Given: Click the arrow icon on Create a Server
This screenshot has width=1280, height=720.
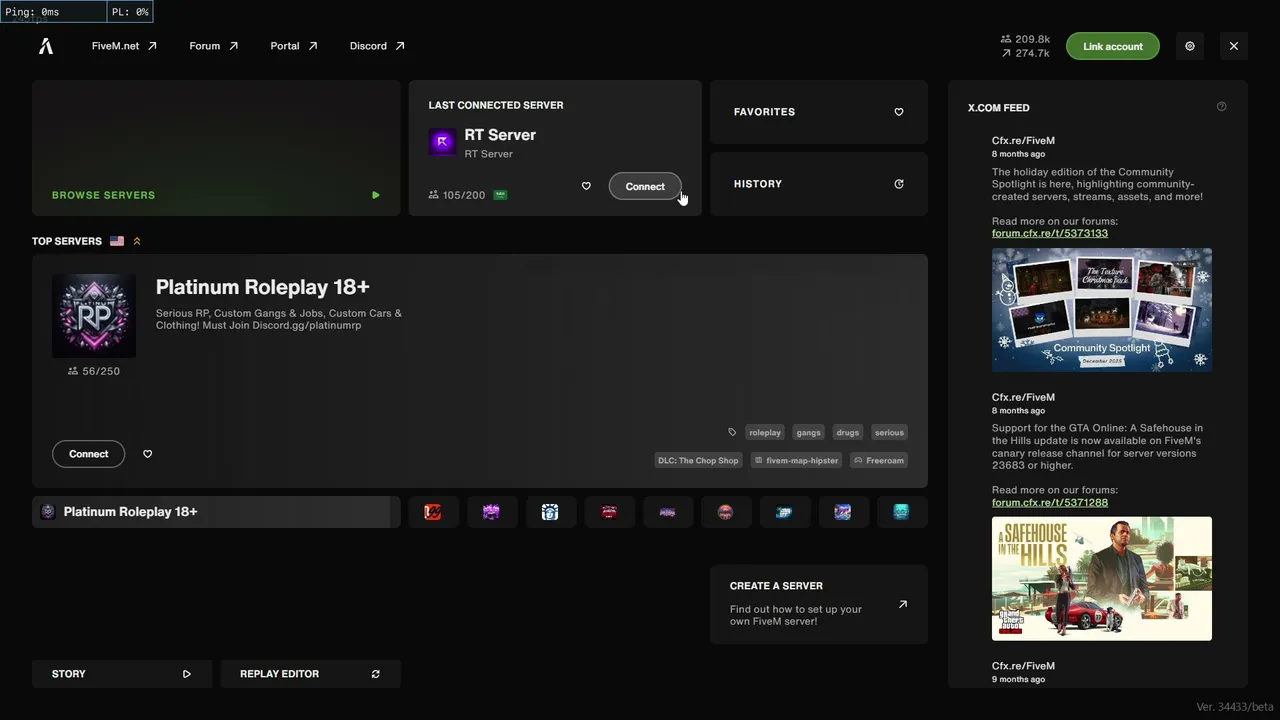Looking at the screenshot, I should tap(903, 604).
